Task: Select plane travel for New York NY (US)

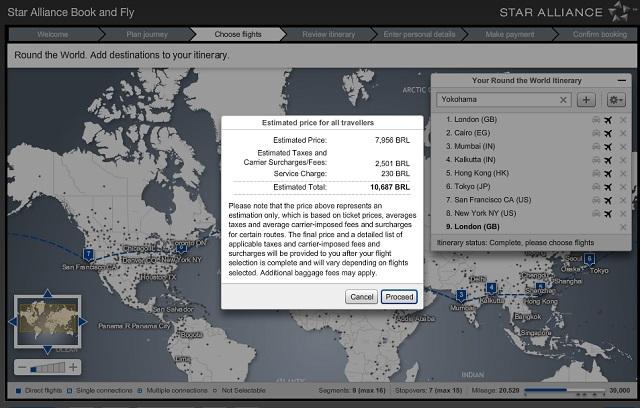Action: coord(608,214)
